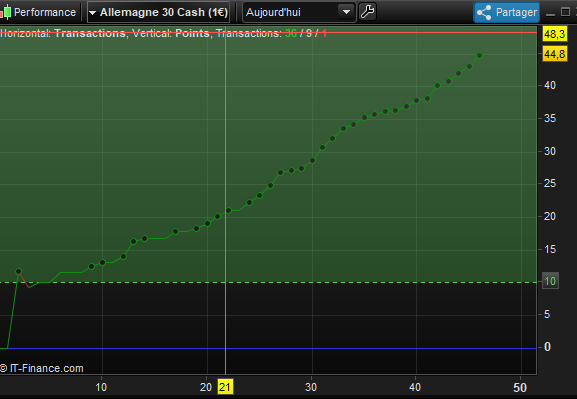Click the Partager share button

(506, 12)
